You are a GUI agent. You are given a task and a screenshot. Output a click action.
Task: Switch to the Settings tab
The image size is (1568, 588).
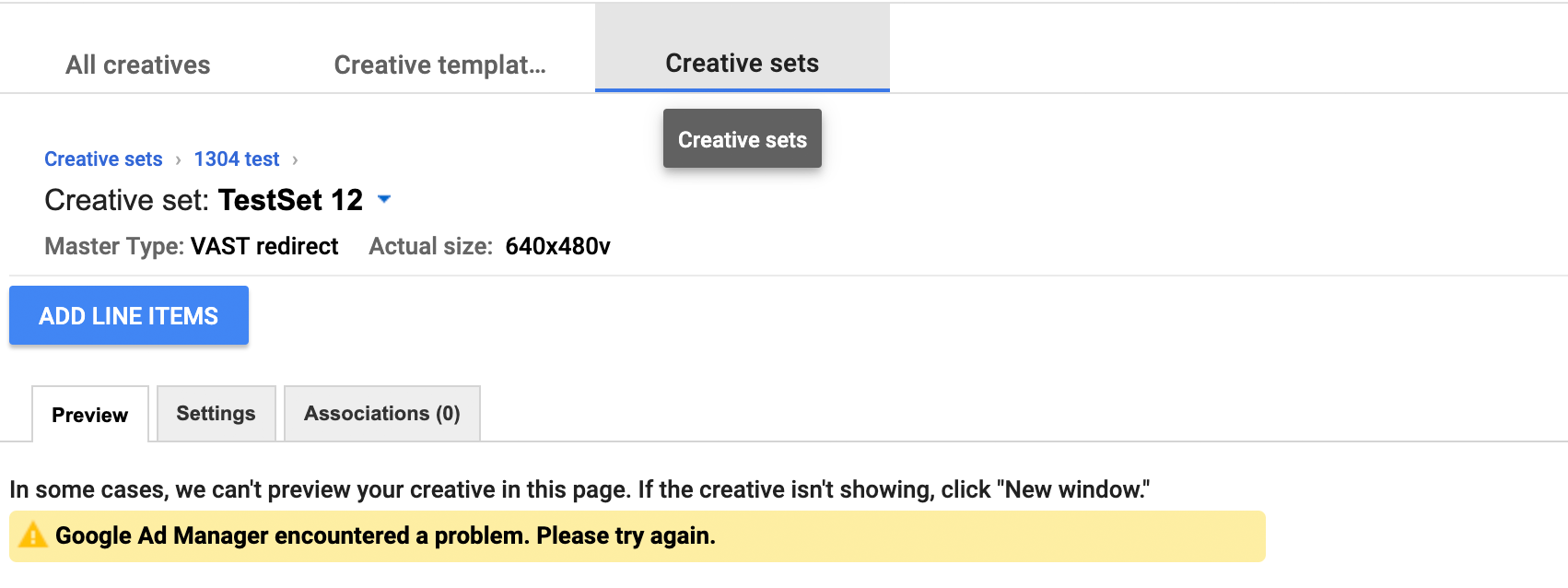point(216,413)
